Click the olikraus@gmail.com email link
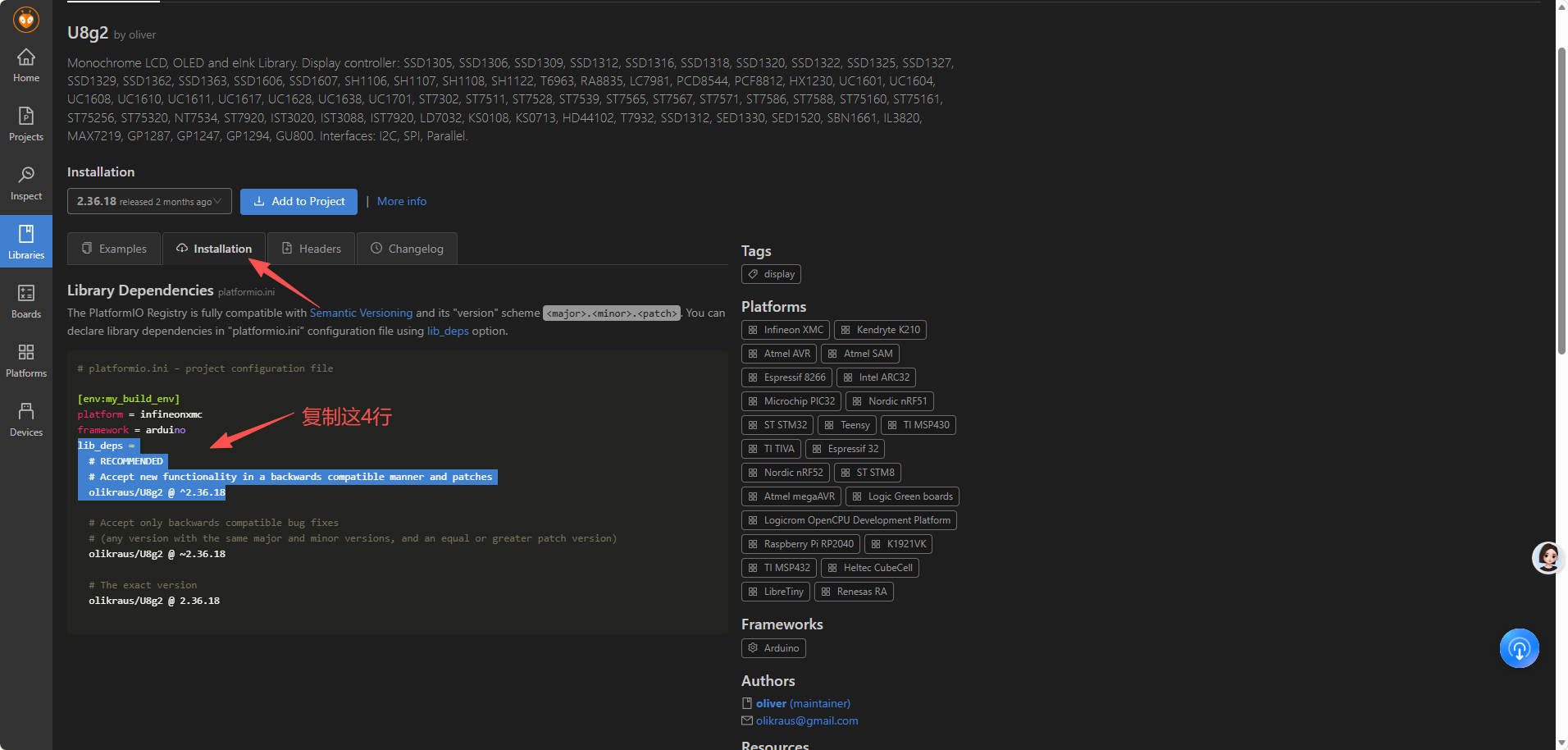 click(807, 720)
